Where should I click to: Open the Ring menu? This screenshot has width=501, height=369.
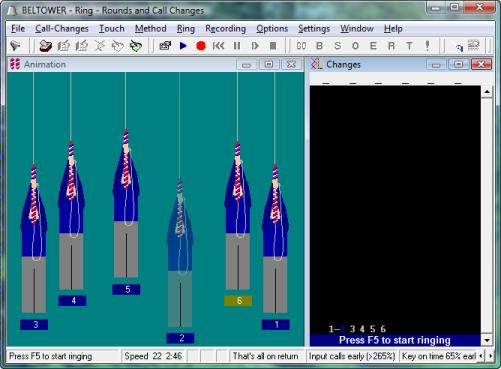[x=186, y=29]
